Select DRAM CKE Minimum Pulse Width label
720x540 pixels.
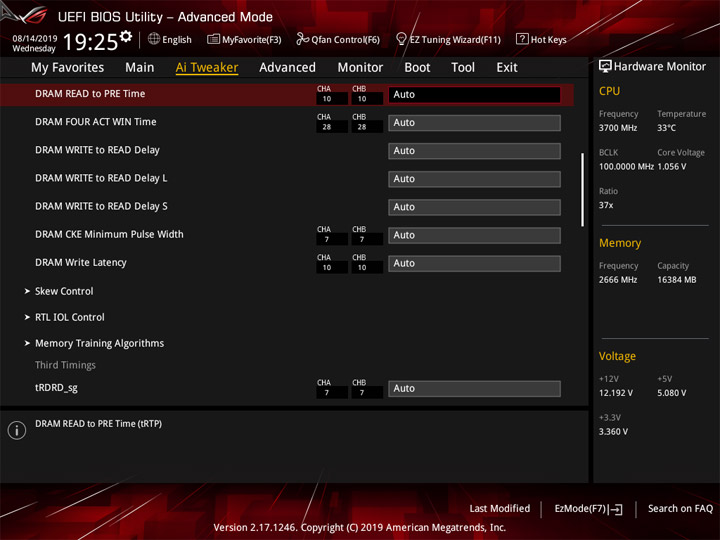pyautogui.click(x=109, y=234)
